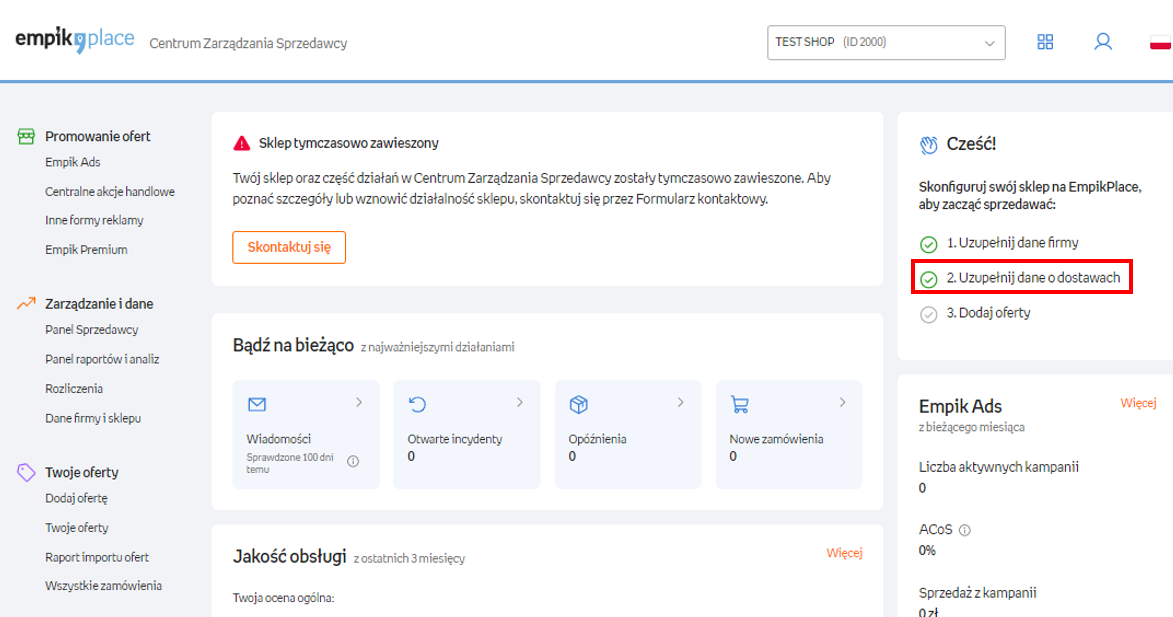
Task: Click the grey checkmark beside Dodaj oferty
Action: point(928,313)
